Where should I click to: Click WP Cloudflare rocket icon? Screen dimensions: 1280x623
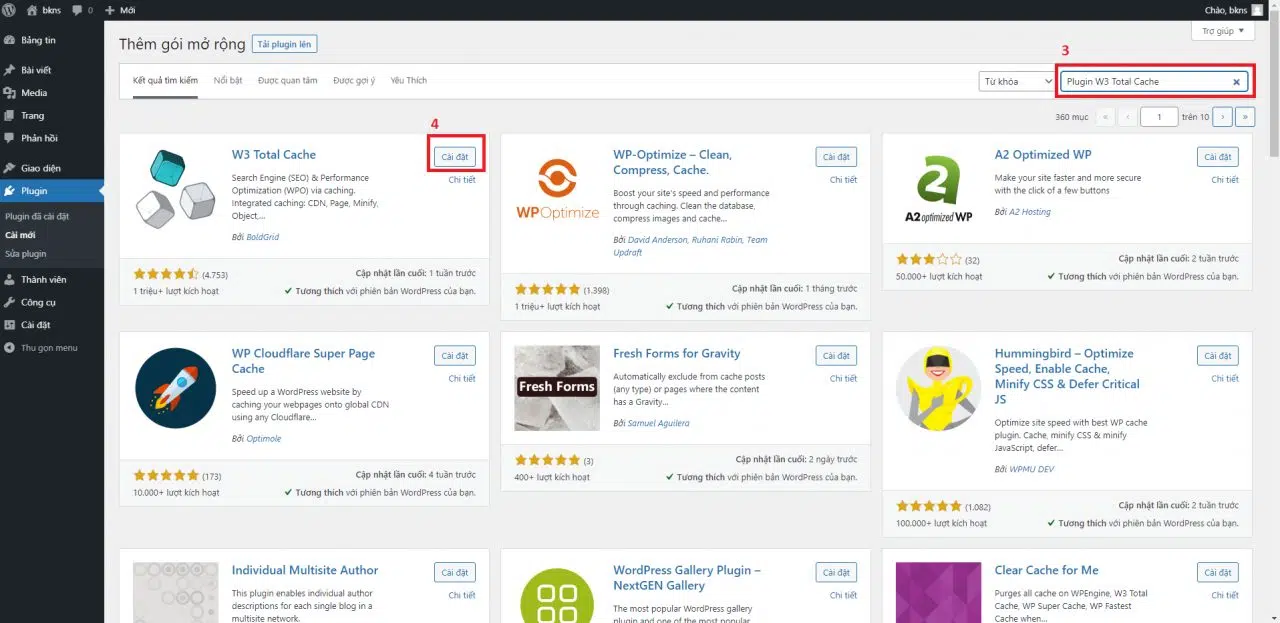[x=175, y=388]
